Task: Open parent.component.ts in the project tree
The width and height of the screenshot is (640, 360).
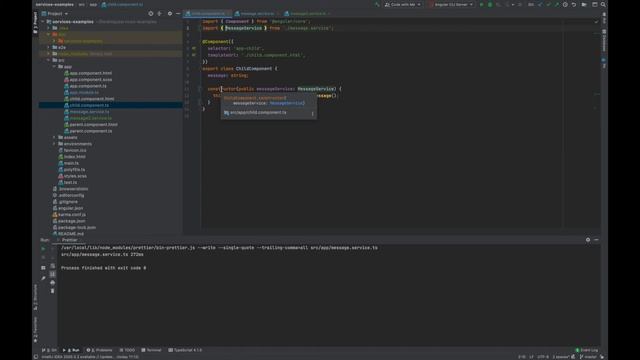Action: 91,131
